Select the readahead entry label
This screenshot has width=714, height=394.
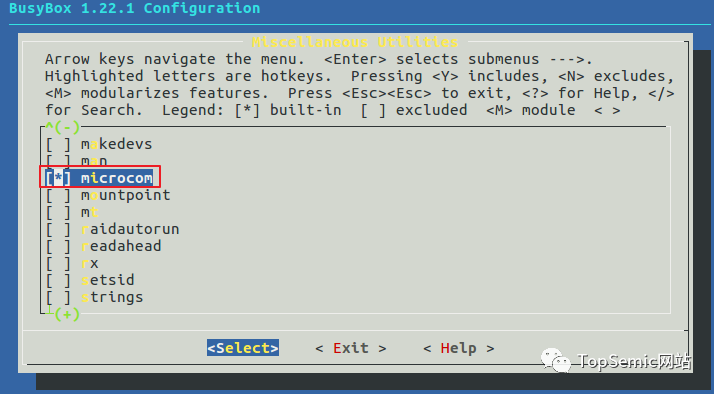(x=121, y=246)
